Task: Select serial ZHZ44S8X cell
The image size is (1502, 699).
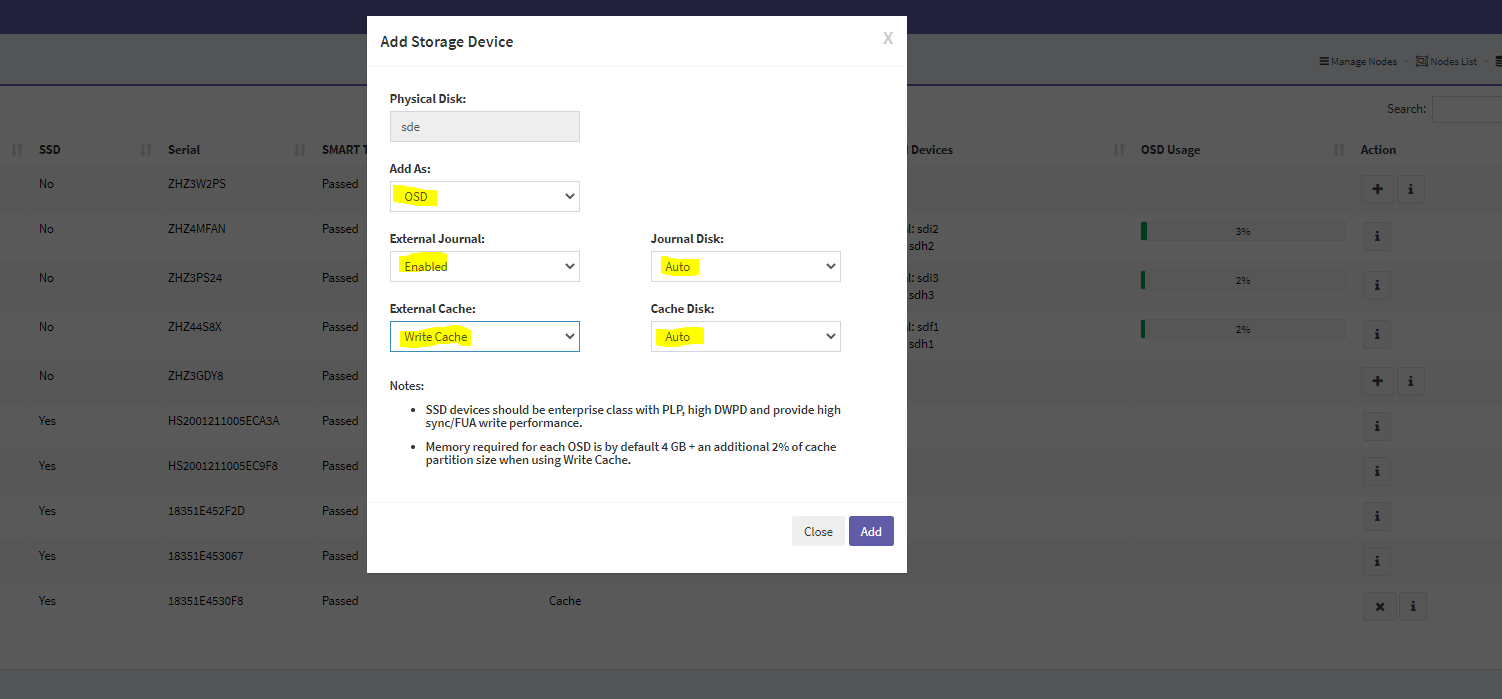Action: pyautogui.click(x=195, y=327)
